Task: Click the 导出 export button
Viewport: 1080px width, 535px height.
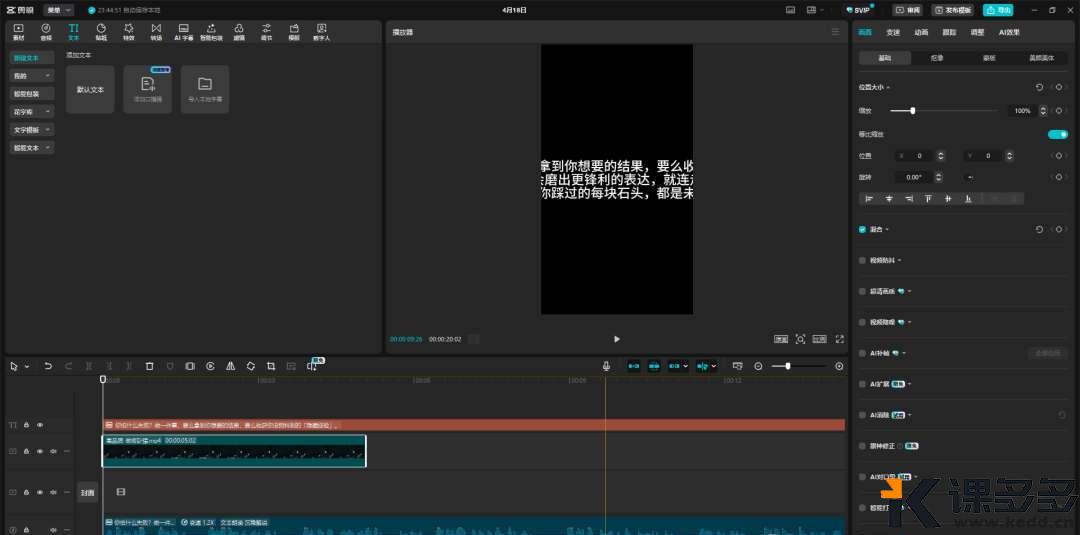Action: (x=999, y=10)
